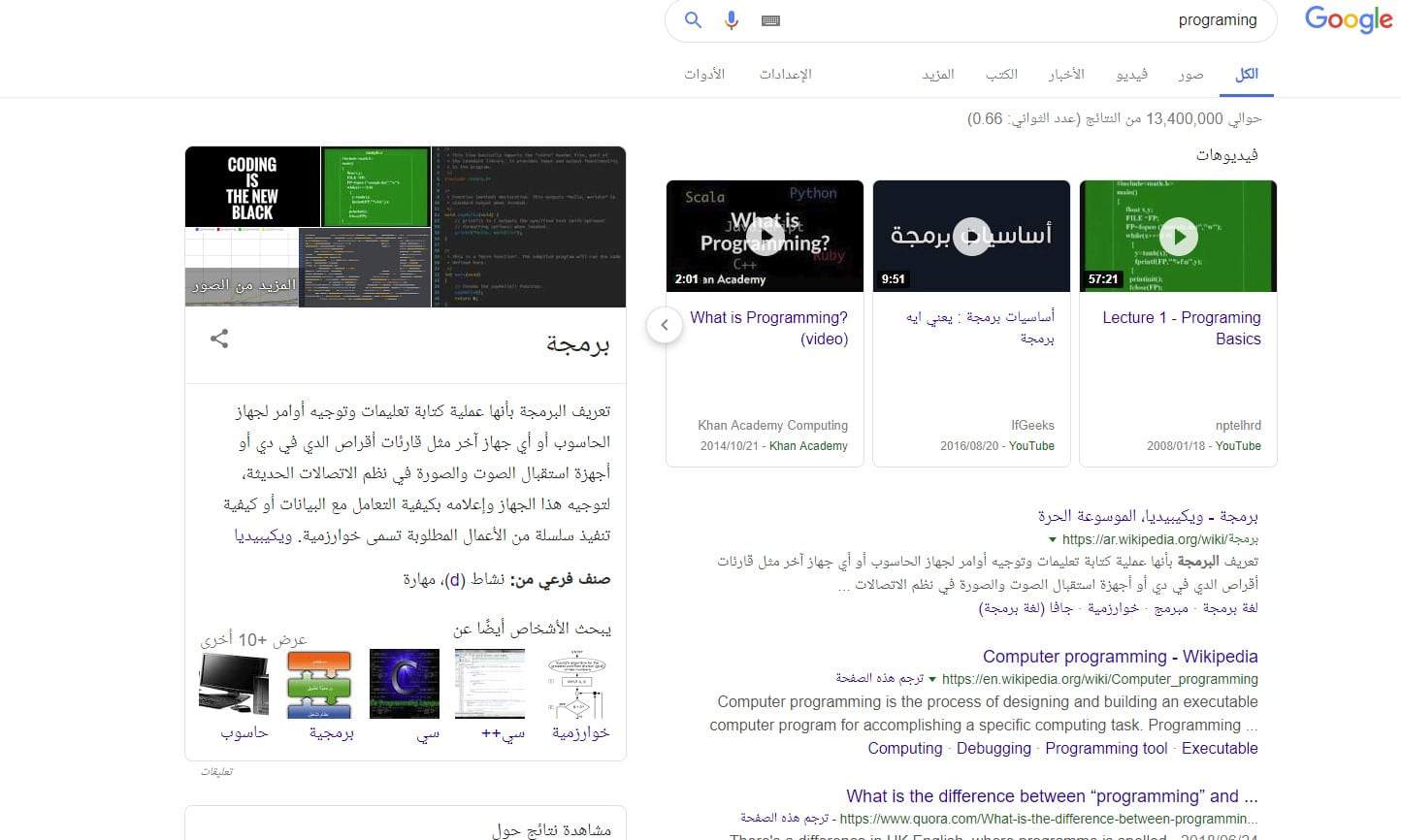Click المزيد من الصور image thumbnail
Screen dimensions: 1401x840
click(242, 285)
